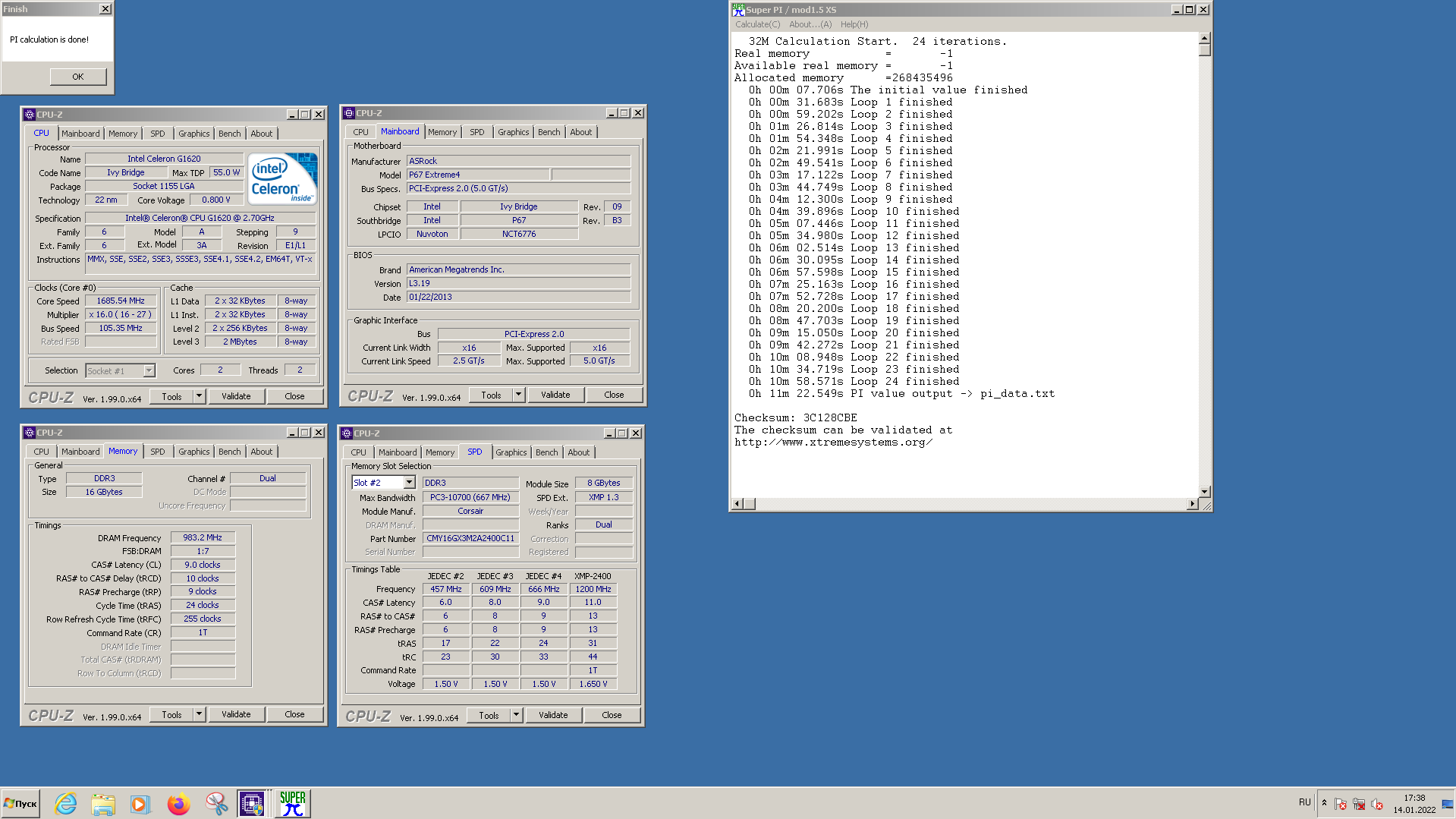1456x819 pixels.
Task: Click Super PI horizontal scroll right arrow
Action: [x=1192, y=504]
